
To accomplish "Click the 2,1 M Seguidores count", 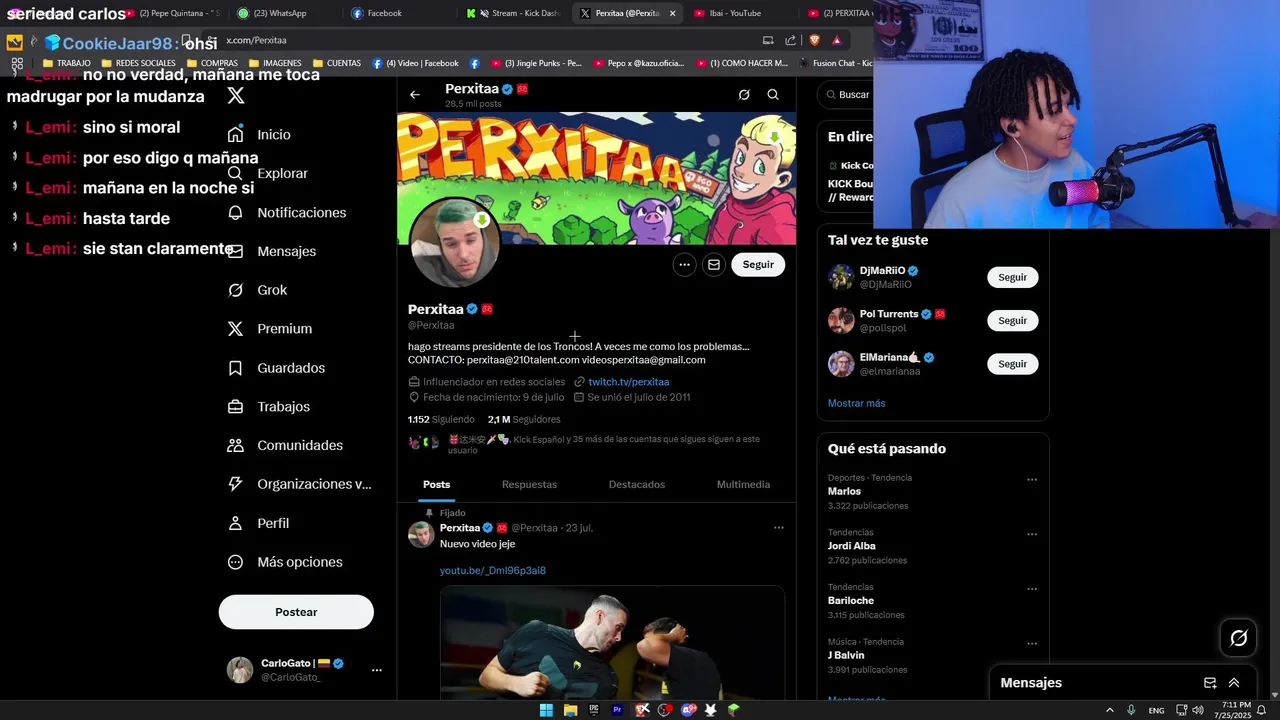I will click(x=524, y=420).
